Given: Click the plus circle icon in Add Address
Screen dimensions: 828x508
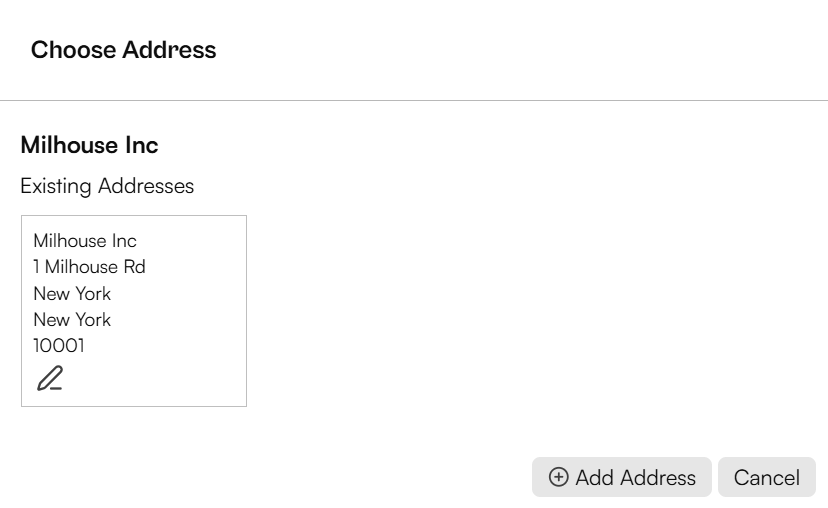Looking at the screenshot, I should (x=558, y=477).
